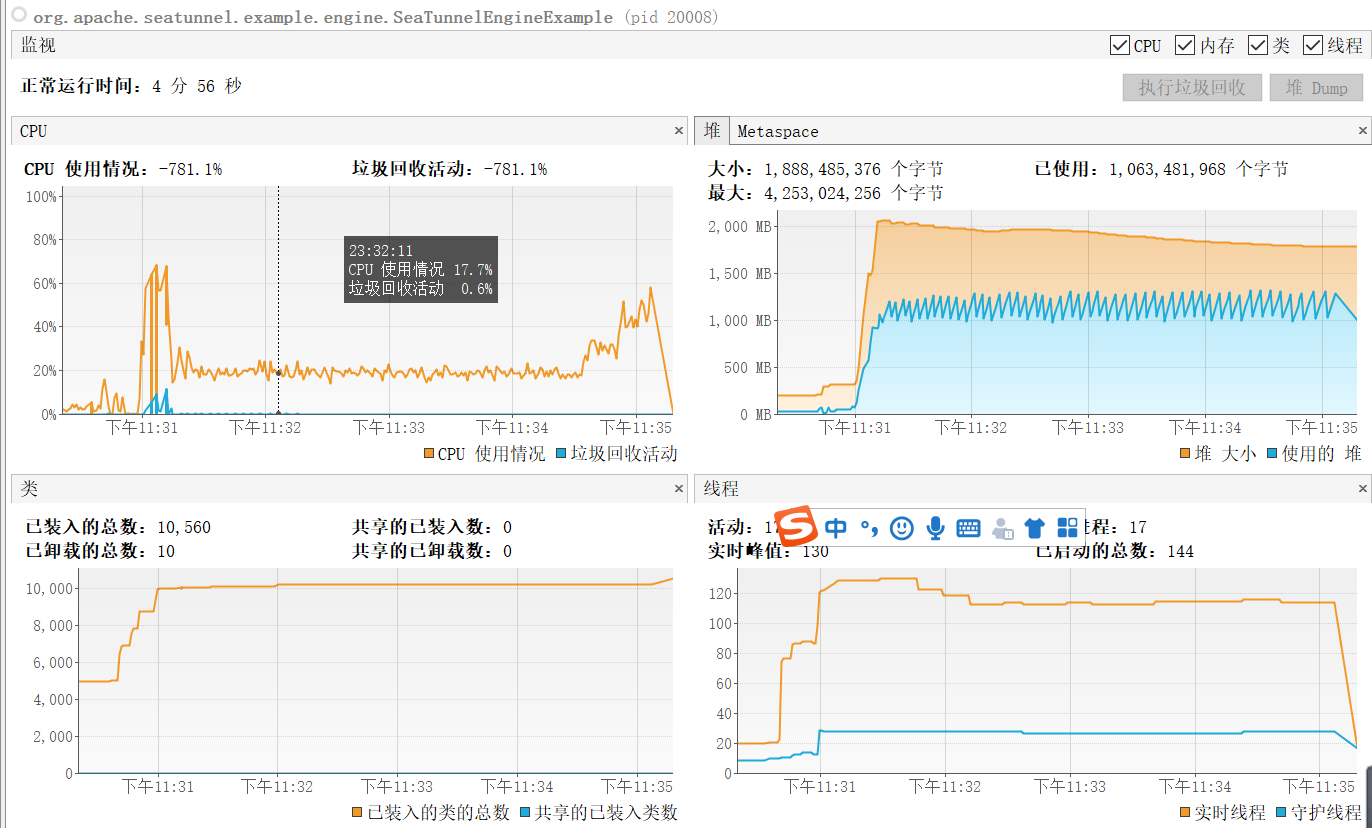1372x828 pixels.
Task: Click the 正常运行时间 4 分 56 秒 text
Action: 131,86
